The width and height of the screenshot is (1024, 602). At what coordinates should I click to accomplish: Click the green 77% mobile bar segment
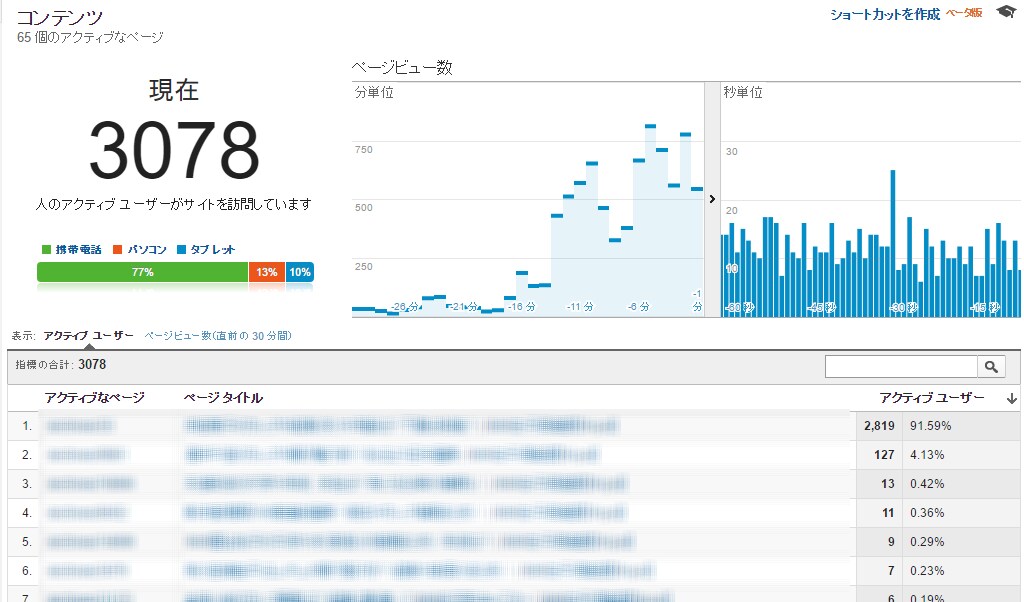click(142, 272)
